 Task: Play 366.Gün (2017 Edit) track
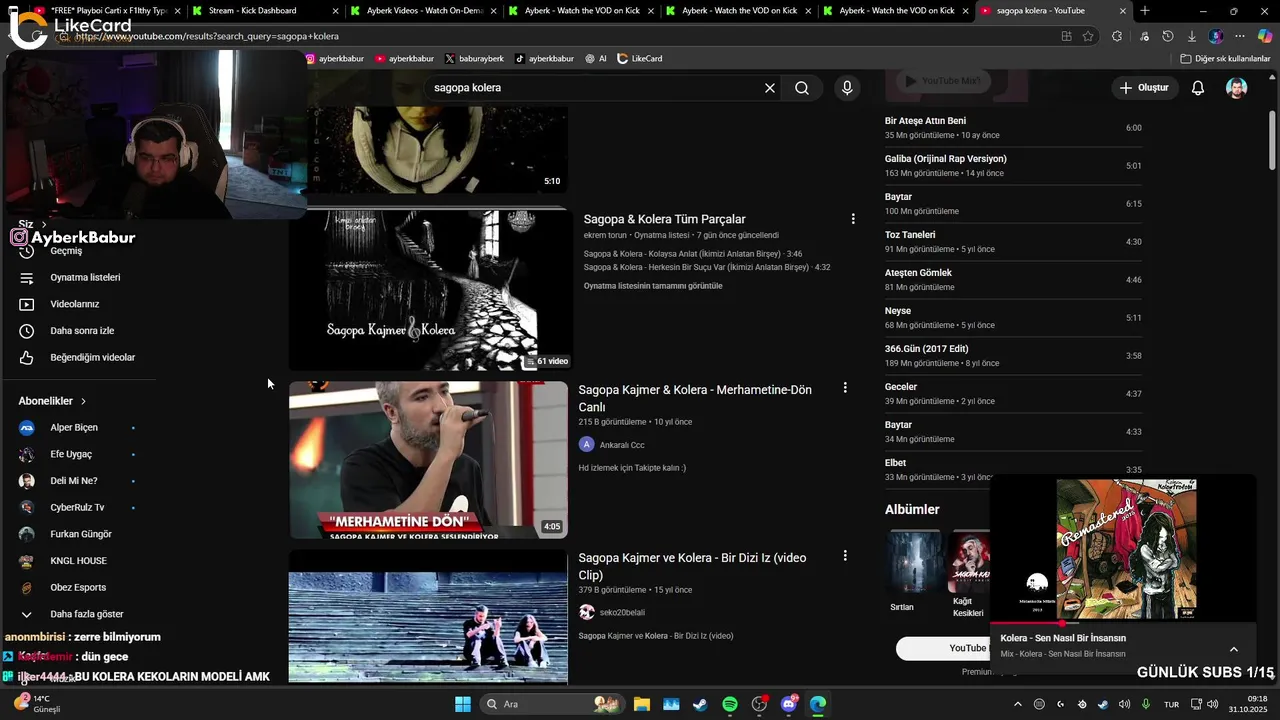(1013, 356)
